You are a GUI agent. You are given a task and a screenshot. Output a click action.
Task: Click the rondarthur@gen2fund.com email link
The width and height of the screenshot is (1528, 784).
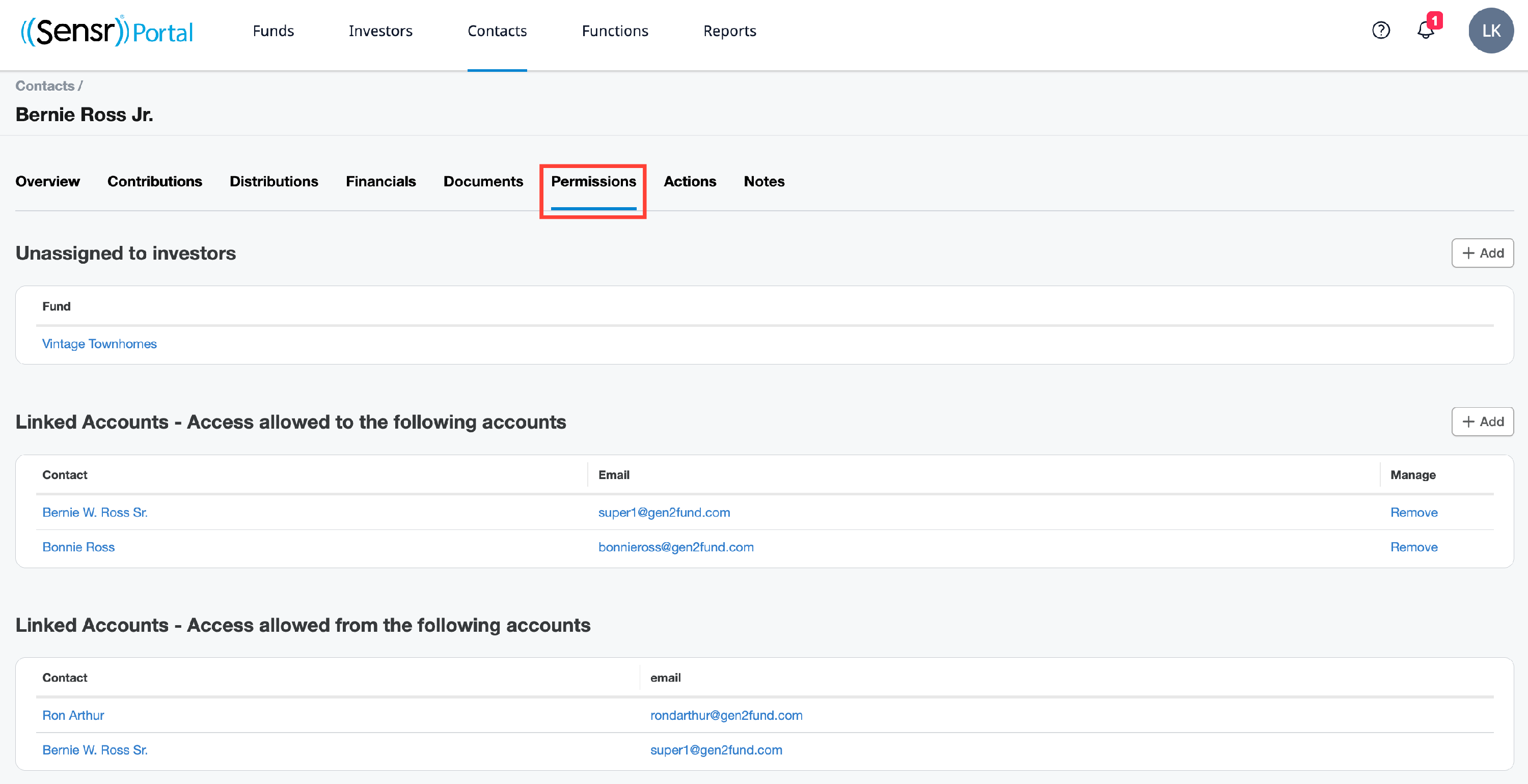727,715
